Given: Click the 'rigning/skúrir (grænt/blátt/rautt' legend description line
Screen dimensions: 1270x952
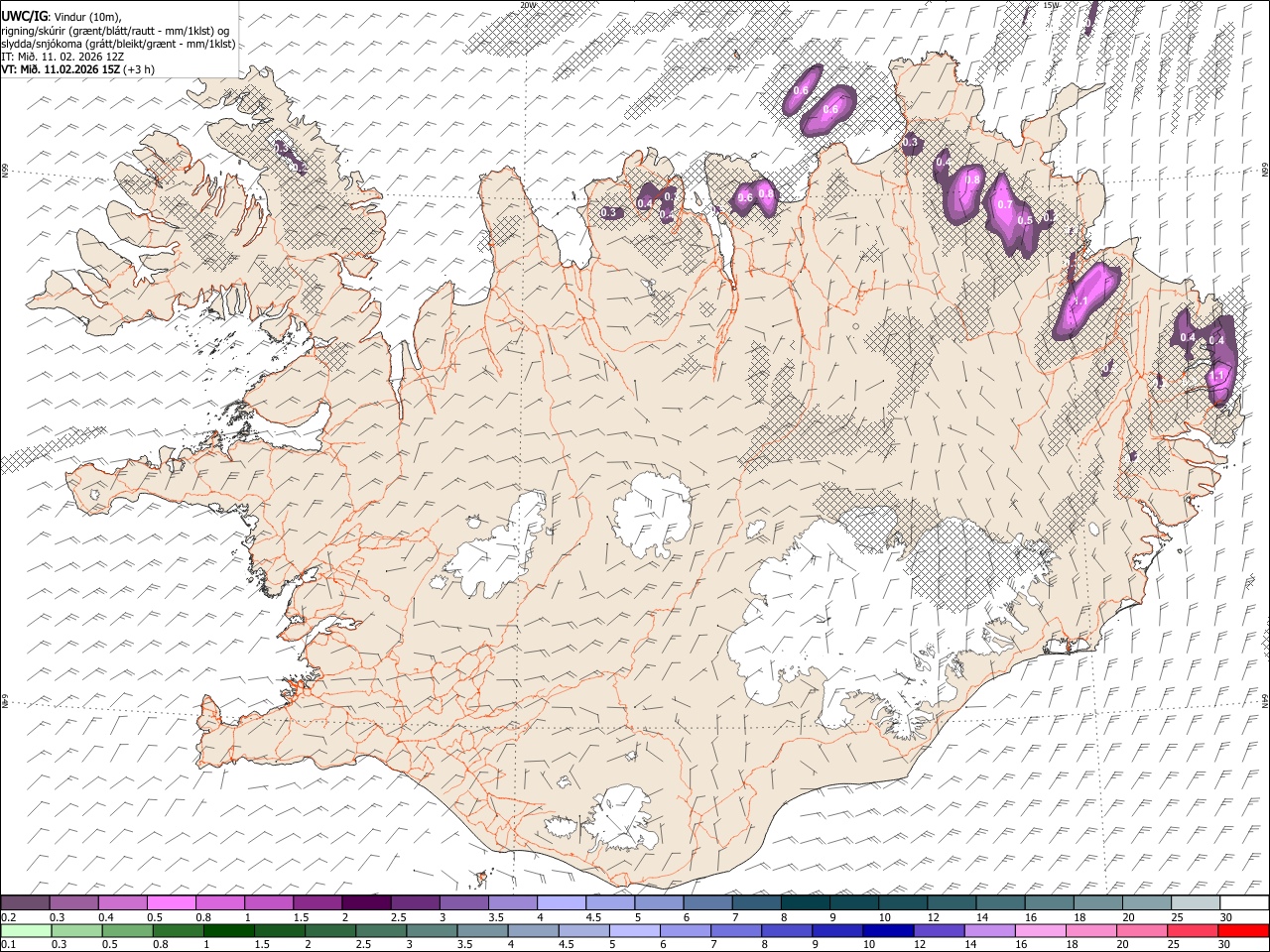Looking at the screenshot, I should [x=116, y=31].
